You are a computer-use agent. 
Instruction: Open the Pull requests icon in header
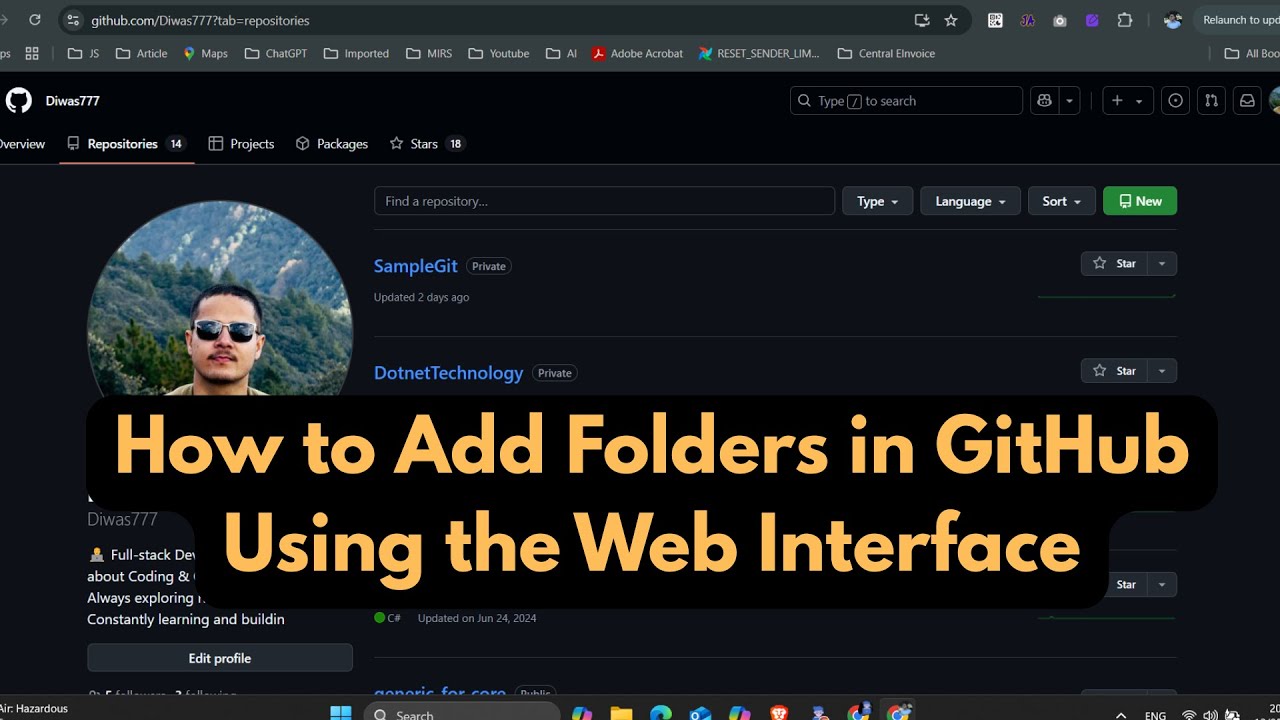click(1211, 100)
